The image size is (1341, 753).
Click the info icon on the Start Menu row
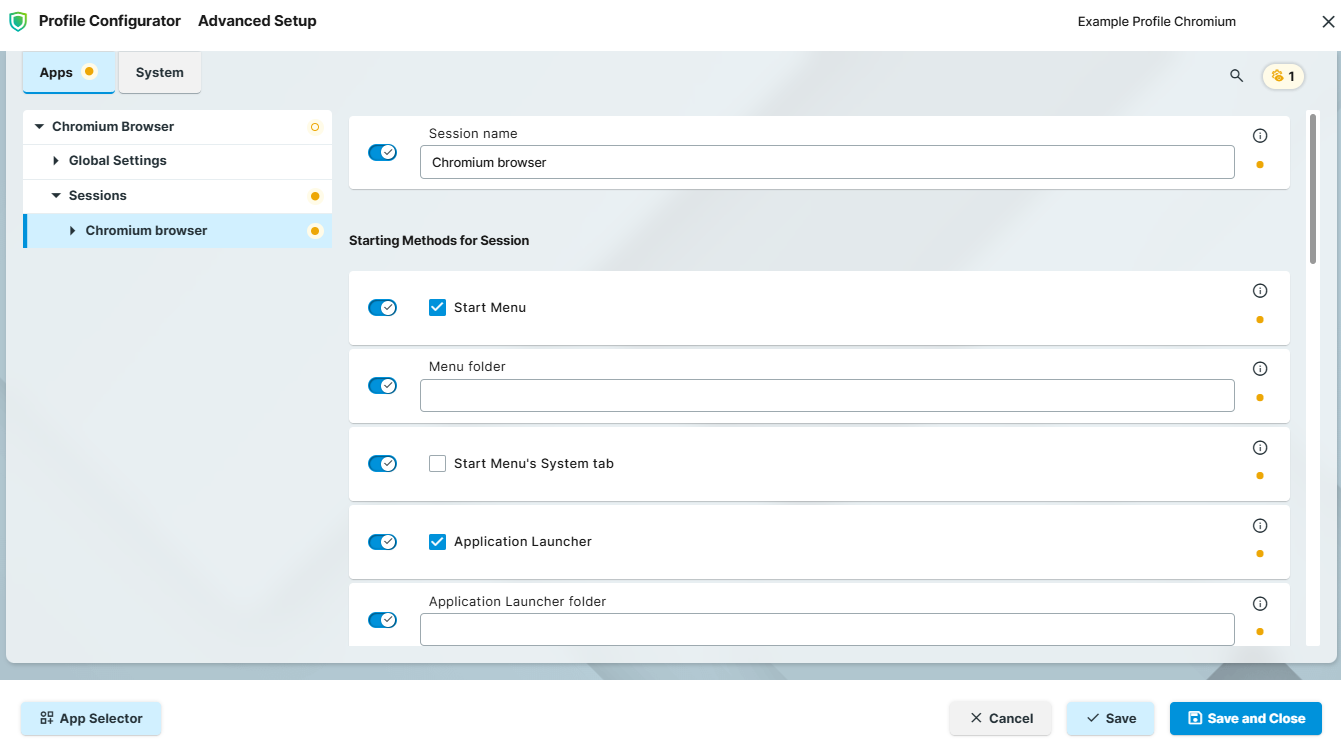click(x=1260, y=290)
